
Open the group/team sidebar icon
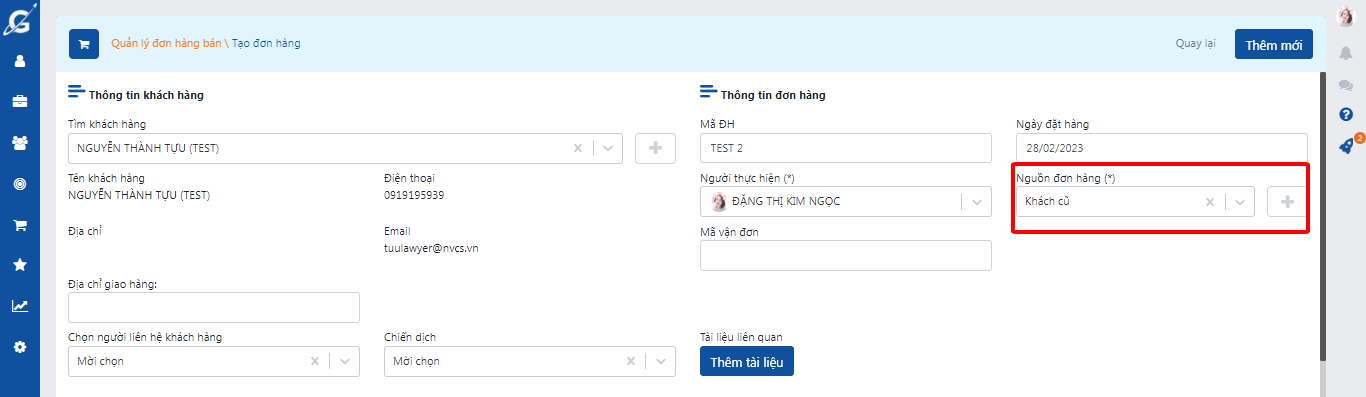point(19,142)
